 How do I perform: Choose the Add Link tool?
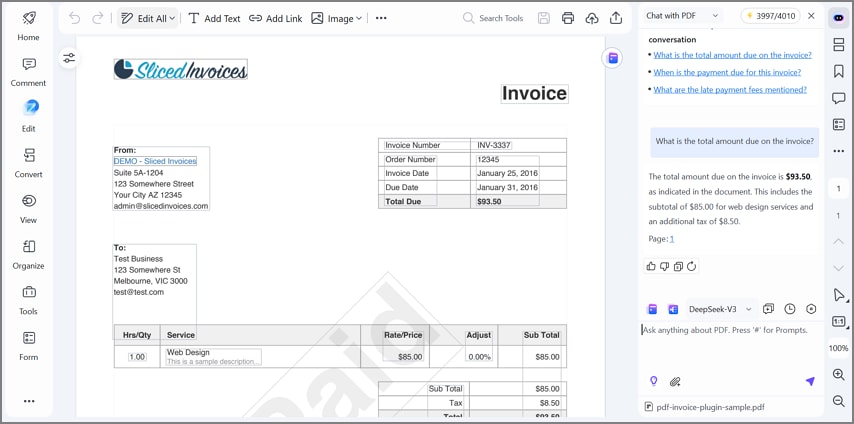(x=275, y=18)
